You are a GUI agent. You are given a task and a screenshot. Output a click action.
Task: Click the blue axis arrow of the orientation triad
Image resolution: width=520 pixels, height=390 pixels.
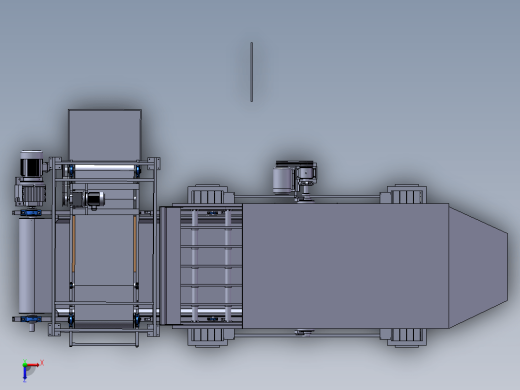pos(25,374)
